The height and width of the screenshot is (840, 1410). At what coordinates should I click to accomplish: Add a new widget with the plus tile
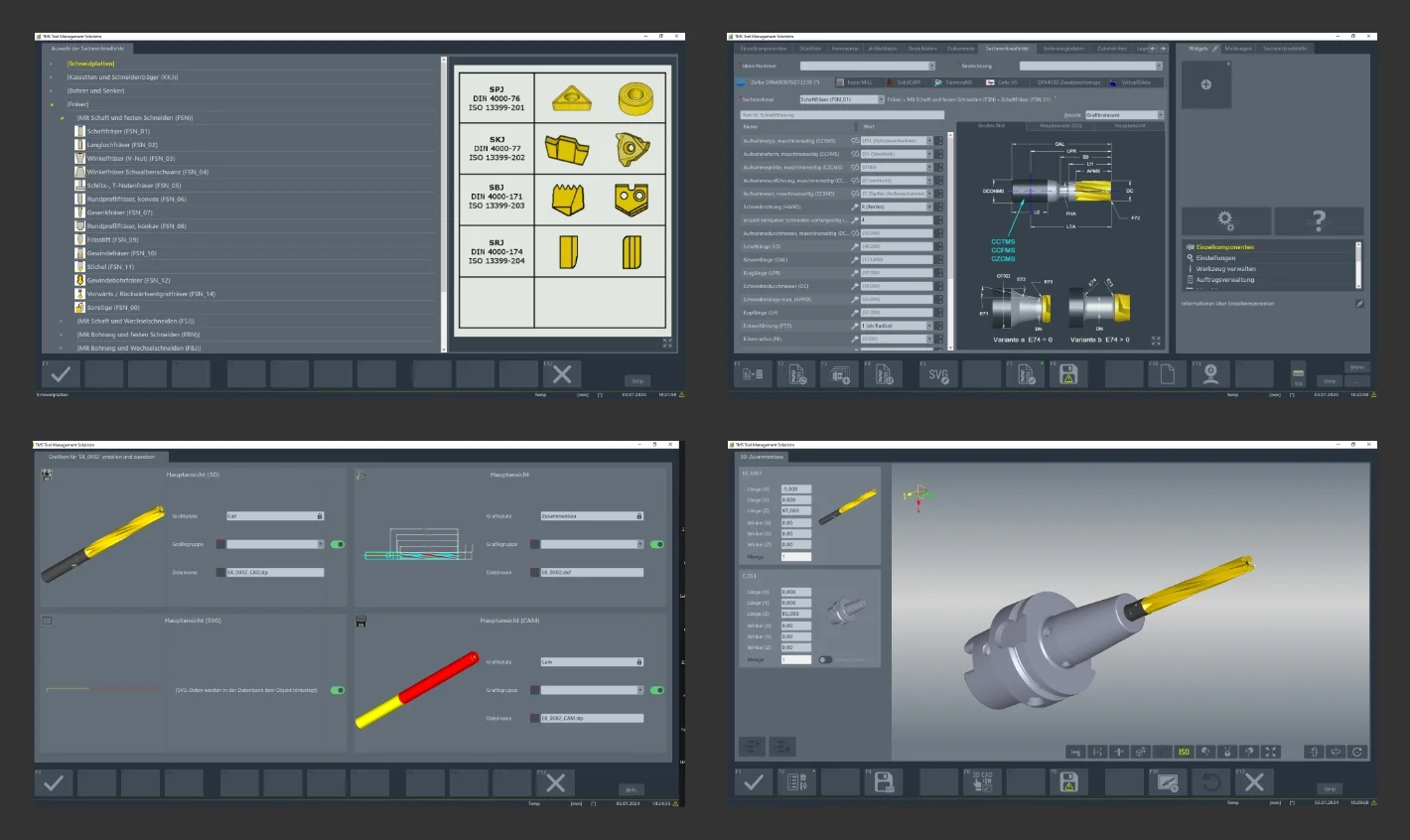click(1205, 84)
